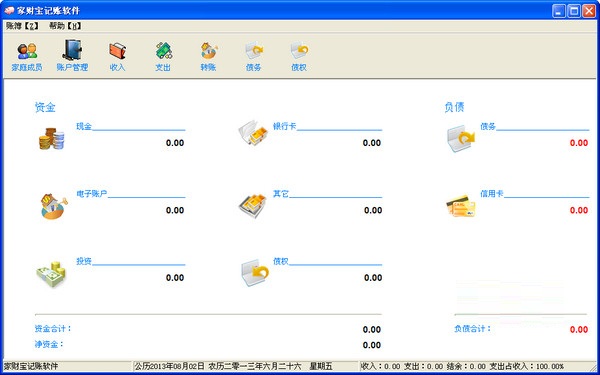Screen dimensions: 600x375
Task: Click the 银行卡 account label link
Action: click(285, 126)
